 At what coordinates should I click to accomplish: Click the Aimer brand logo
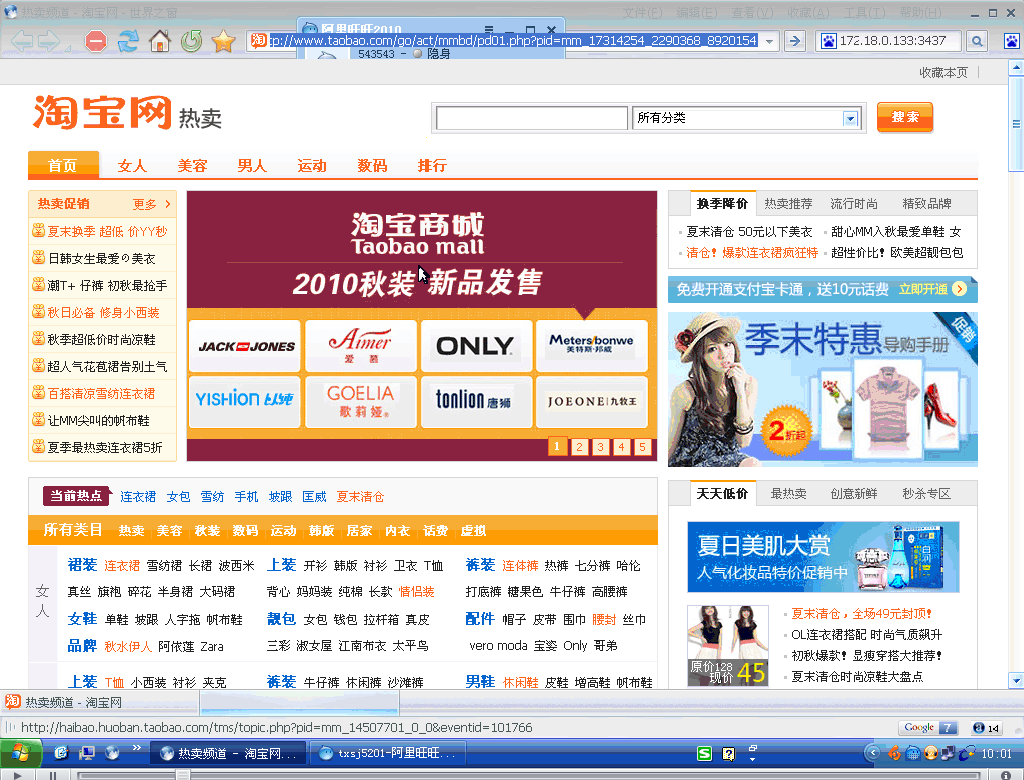coord(360,346)
